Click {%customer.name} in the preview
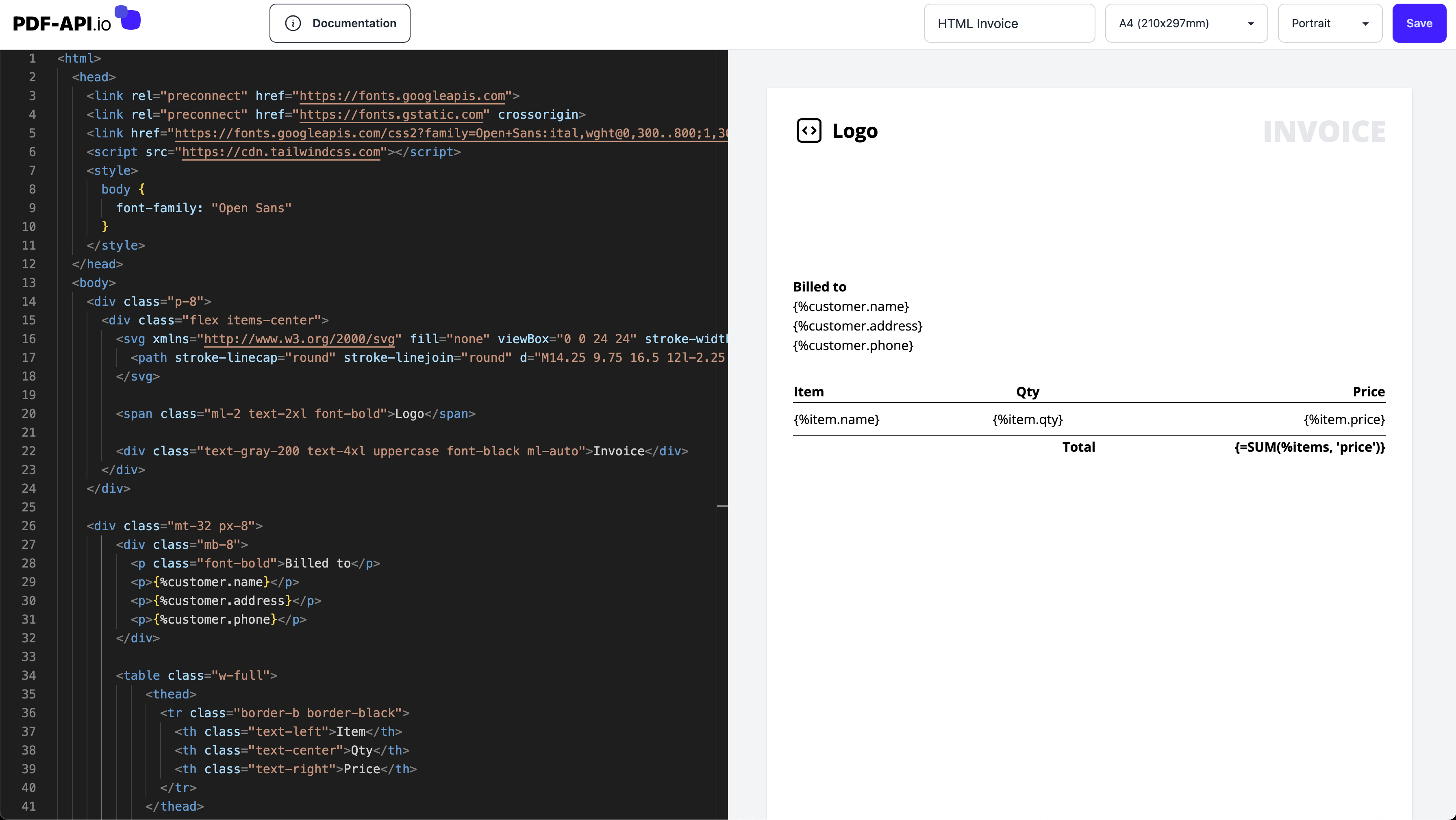 click(851, 306)
